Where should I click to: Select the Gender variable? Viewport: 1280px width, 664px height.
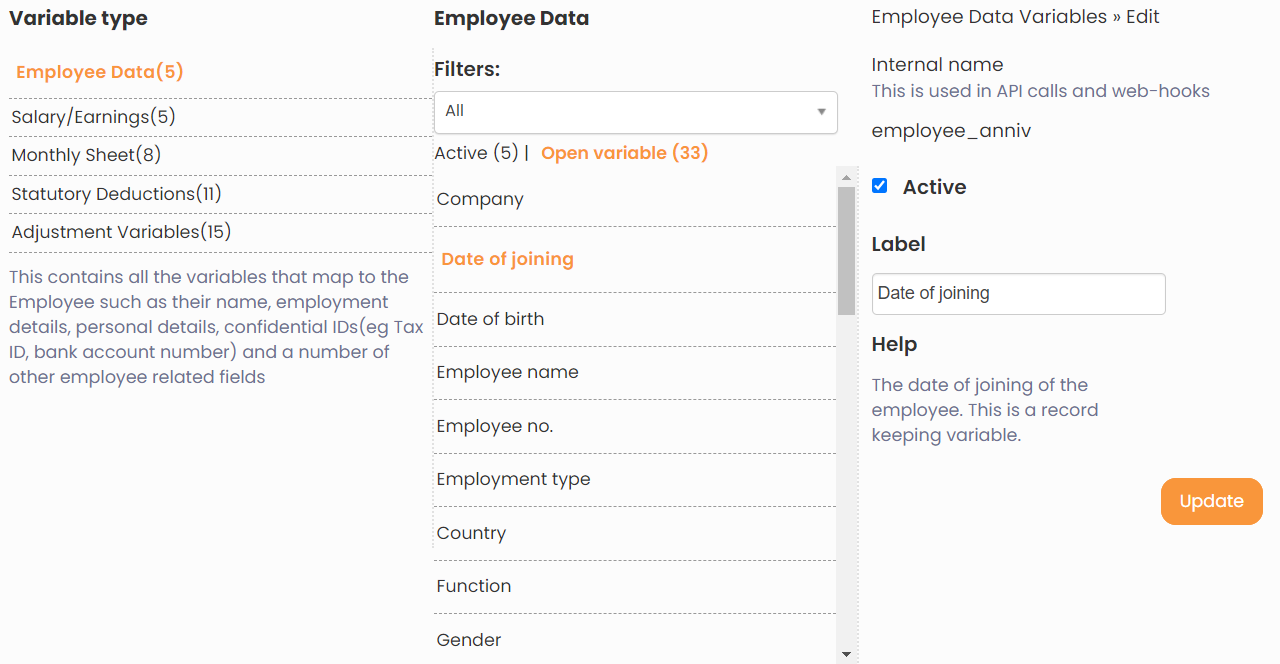point(468,639)
